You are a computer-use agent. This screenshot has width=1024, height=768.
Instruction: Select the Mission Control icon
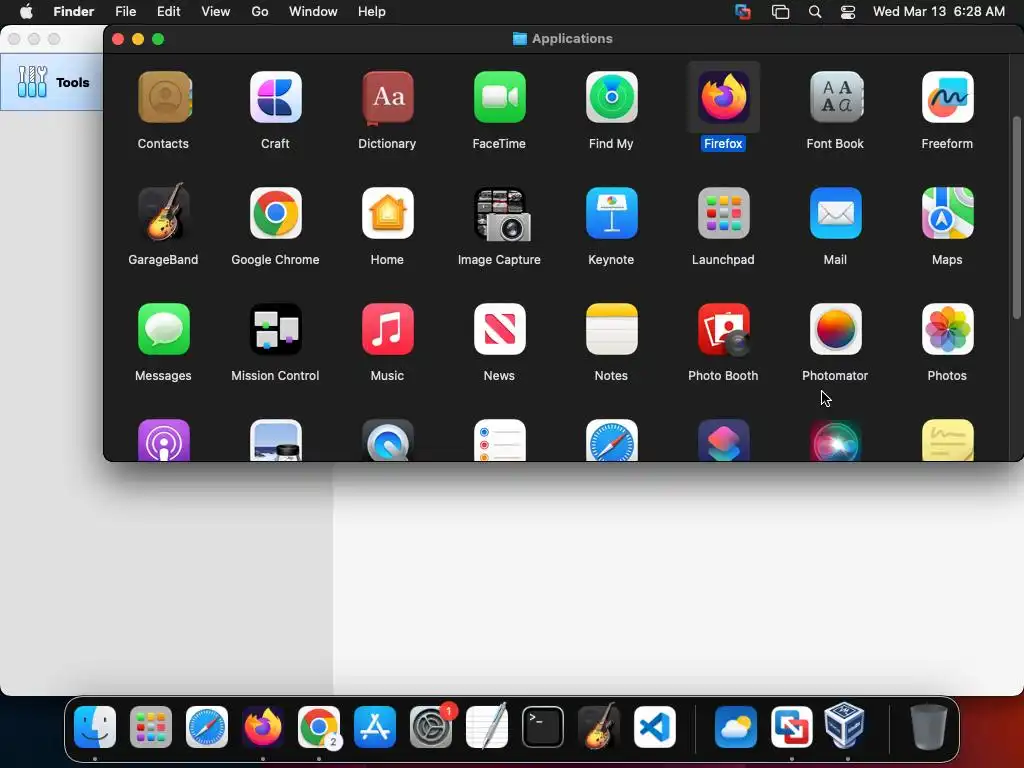pyautogui.click(x=276, y=329)
